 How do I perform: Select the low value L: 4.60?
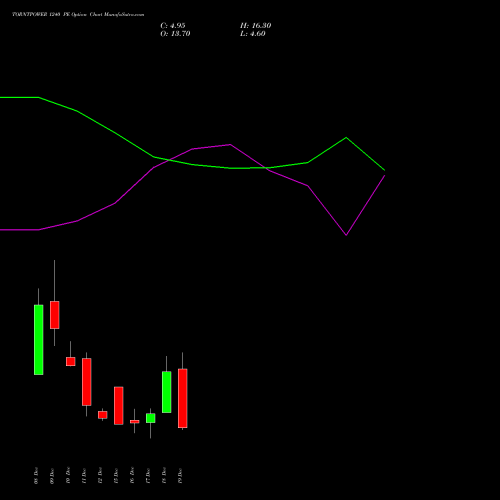coord(253,34)
